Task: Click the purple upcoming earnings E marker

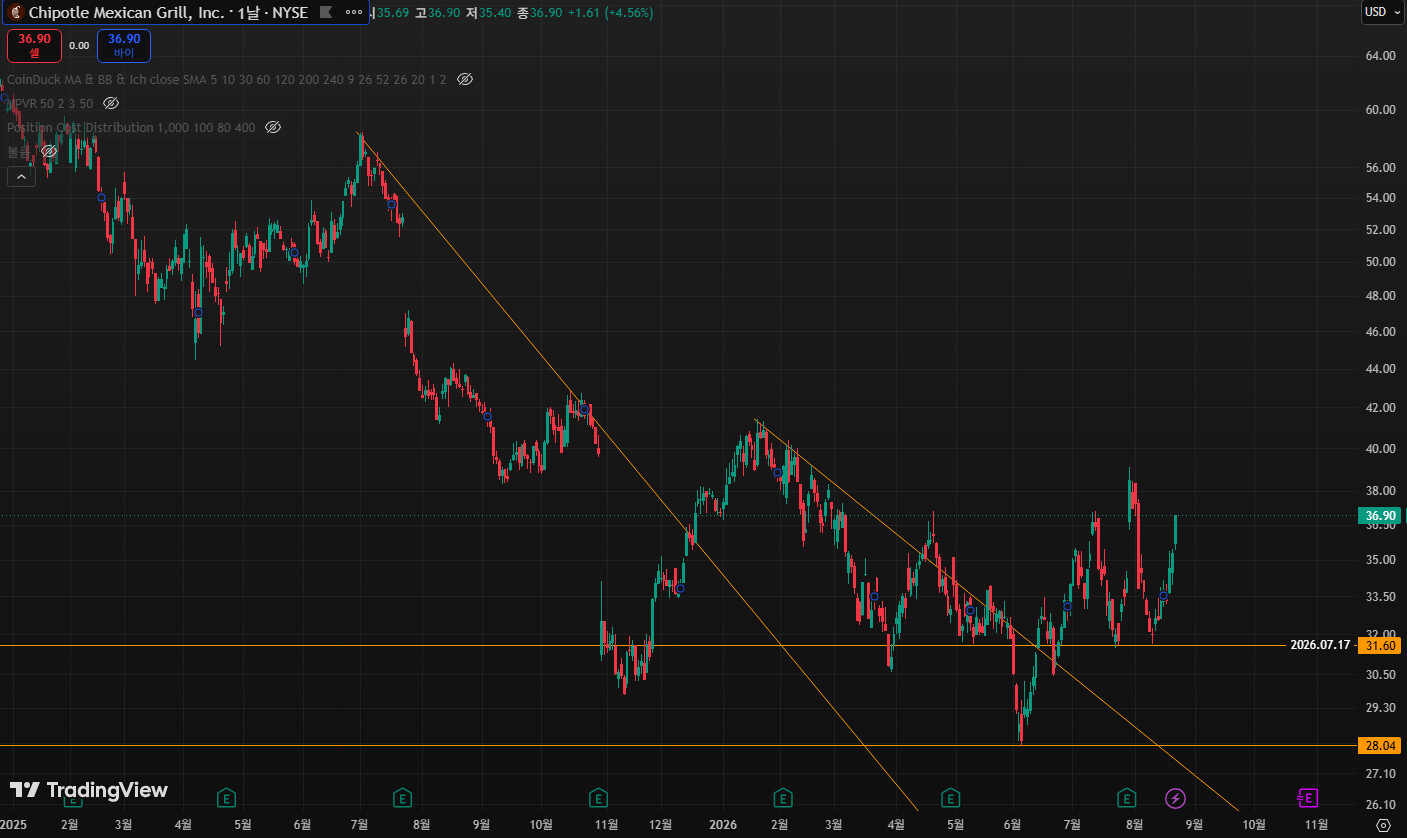Action: coord(1307,798)
